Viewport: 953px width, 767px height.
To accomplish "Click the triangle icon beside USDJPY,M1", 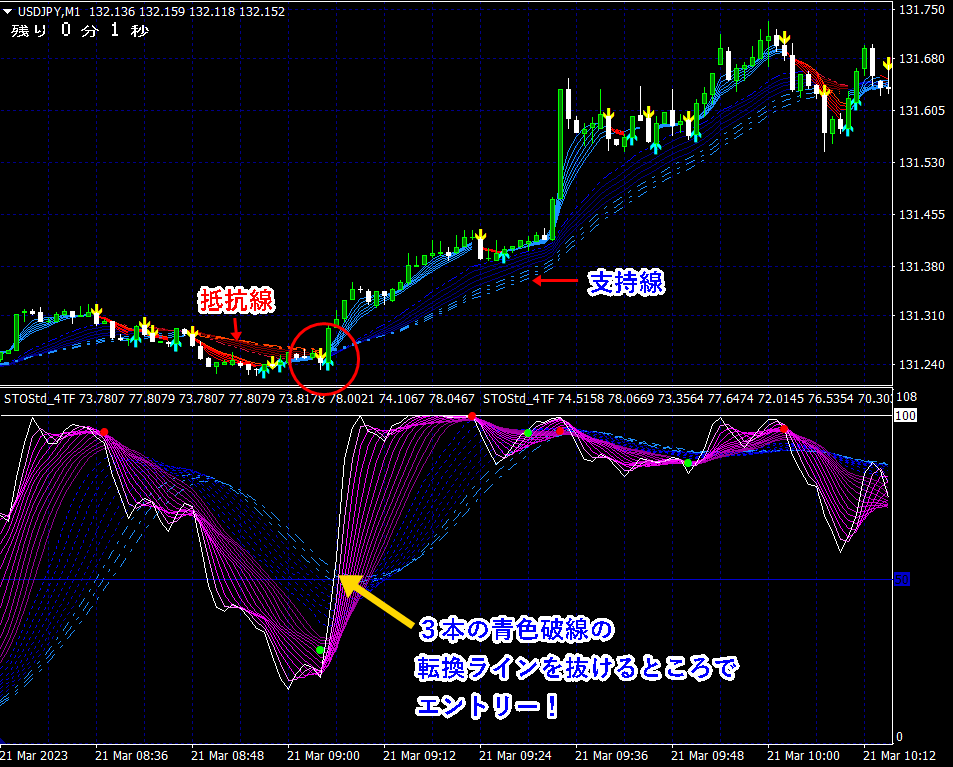I will click(7, 11).
